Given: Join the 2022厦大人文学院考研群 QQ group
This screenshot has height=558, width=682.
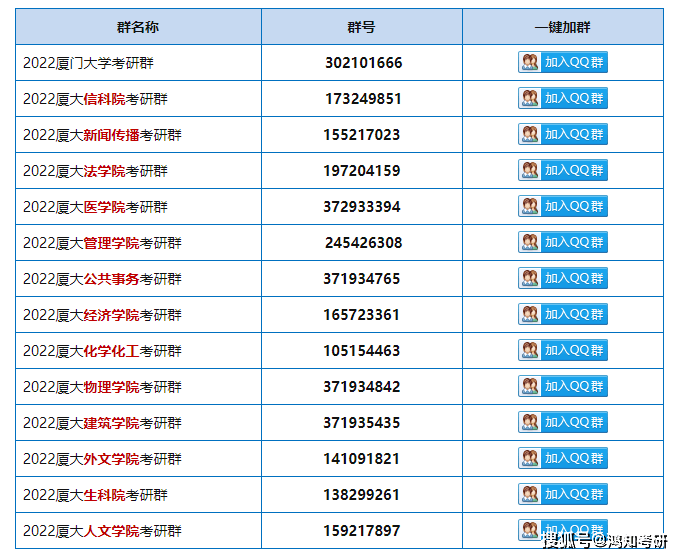Looking at the screenshot, I should pyautogui.click(x=562, y=529).
